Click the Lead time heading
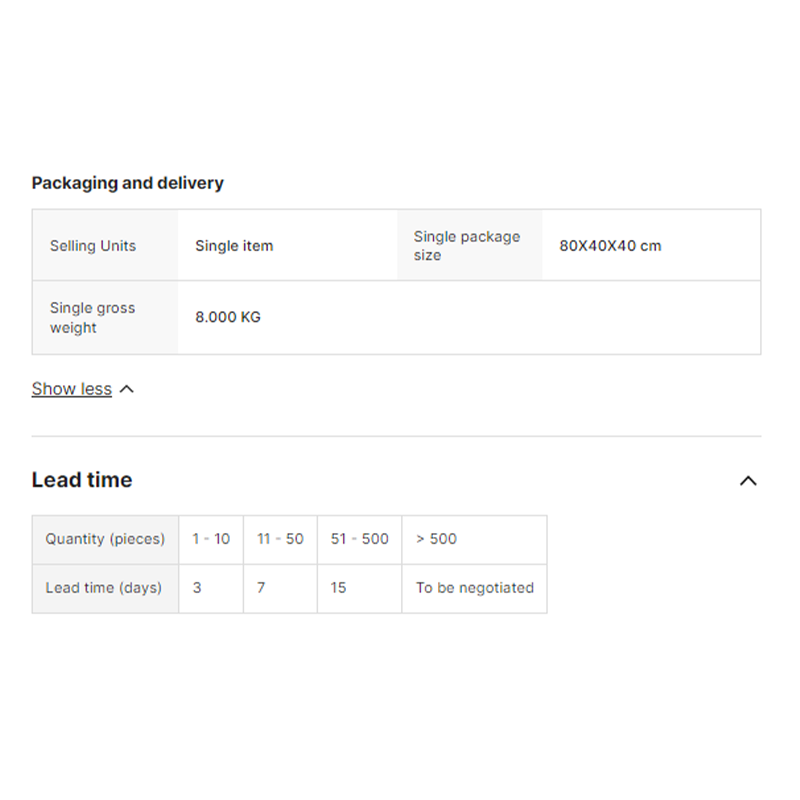Screen dimensions: 800x800 (x=82, y=480)
